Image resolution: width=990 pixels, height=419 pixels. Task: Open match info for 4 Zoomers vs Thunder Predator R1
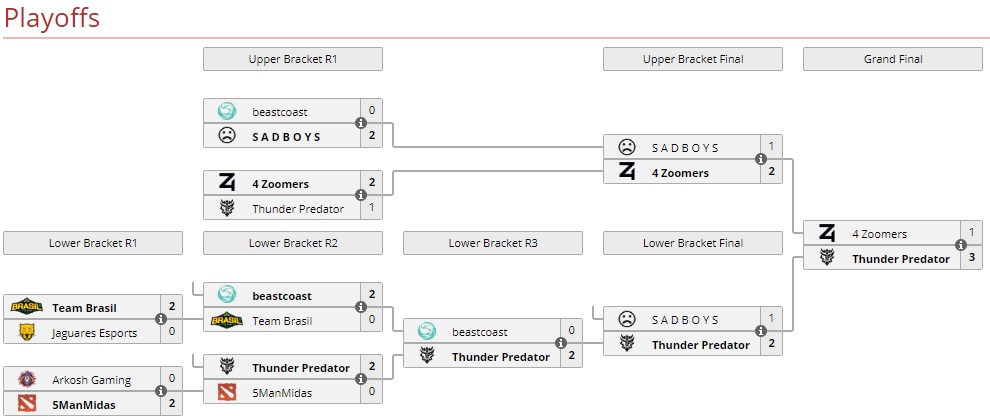[360, 196]
